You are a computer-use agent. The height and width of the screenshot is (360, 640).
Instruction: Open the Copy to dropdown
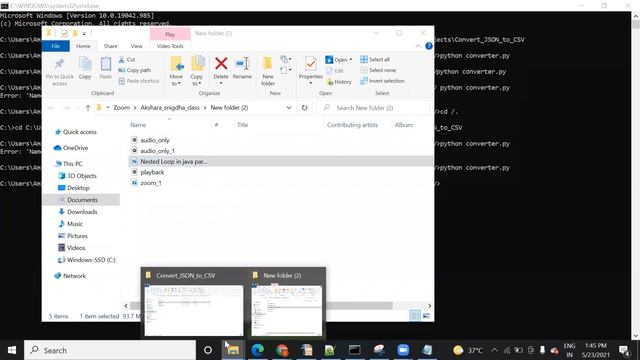[x=197, y=71]
